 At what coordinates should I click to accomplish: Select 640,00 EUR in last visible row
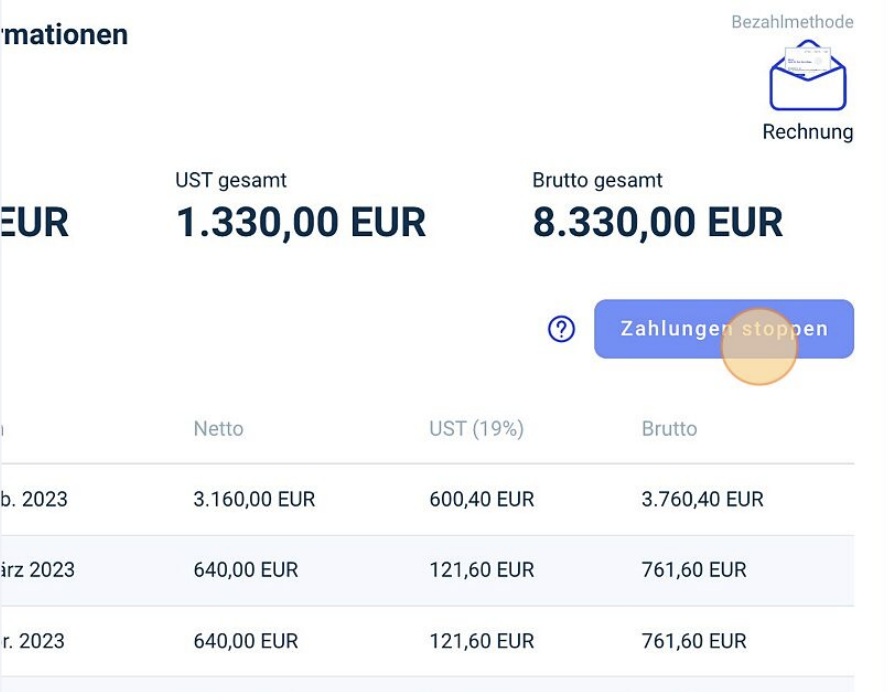tap(246, 641)
